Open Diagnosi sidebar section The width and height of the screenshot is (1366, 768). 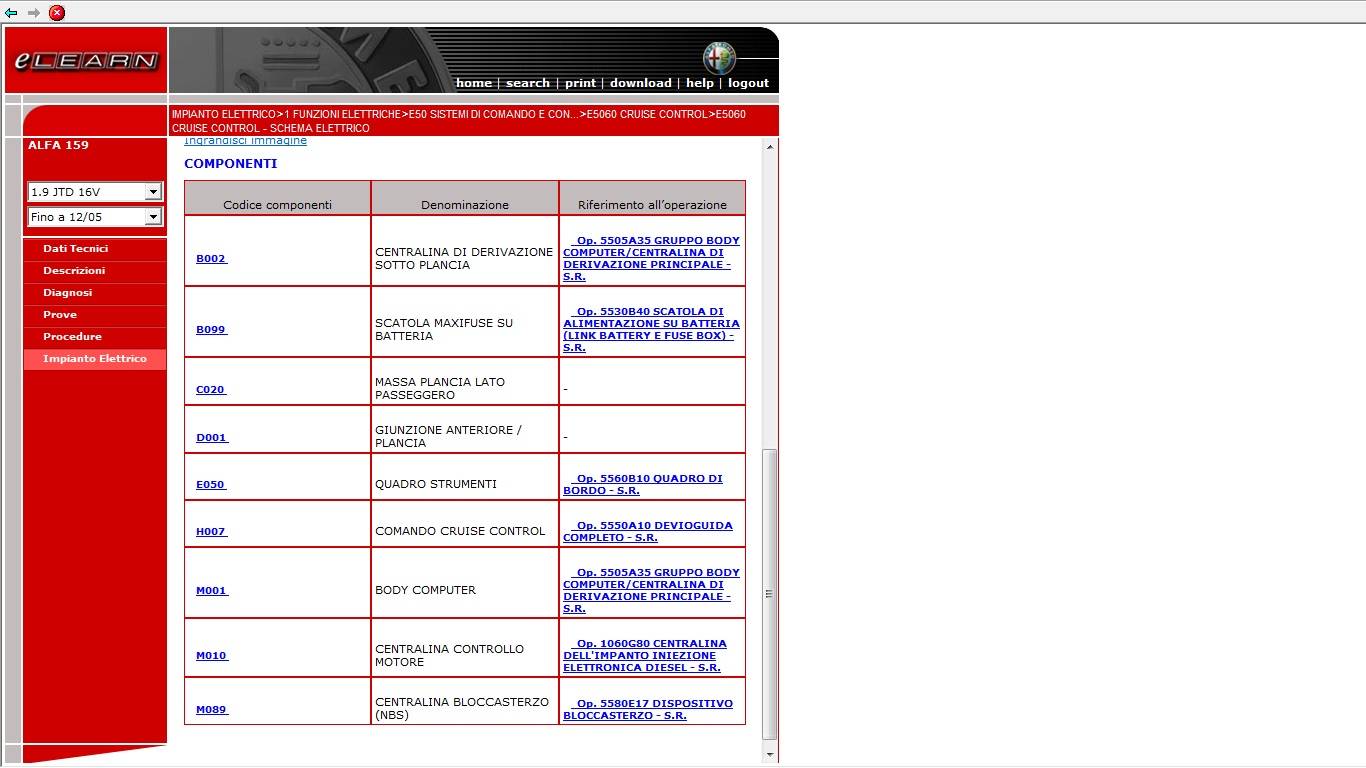95,293
